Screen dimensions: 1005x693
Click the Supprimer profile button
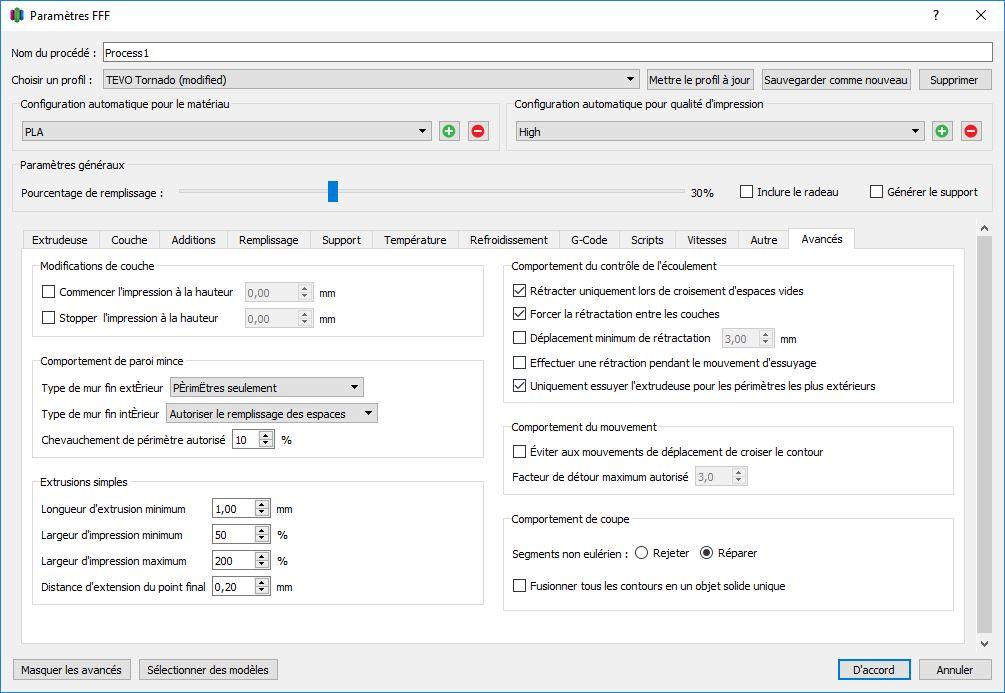pyautogui.click(x=954, y=79)
